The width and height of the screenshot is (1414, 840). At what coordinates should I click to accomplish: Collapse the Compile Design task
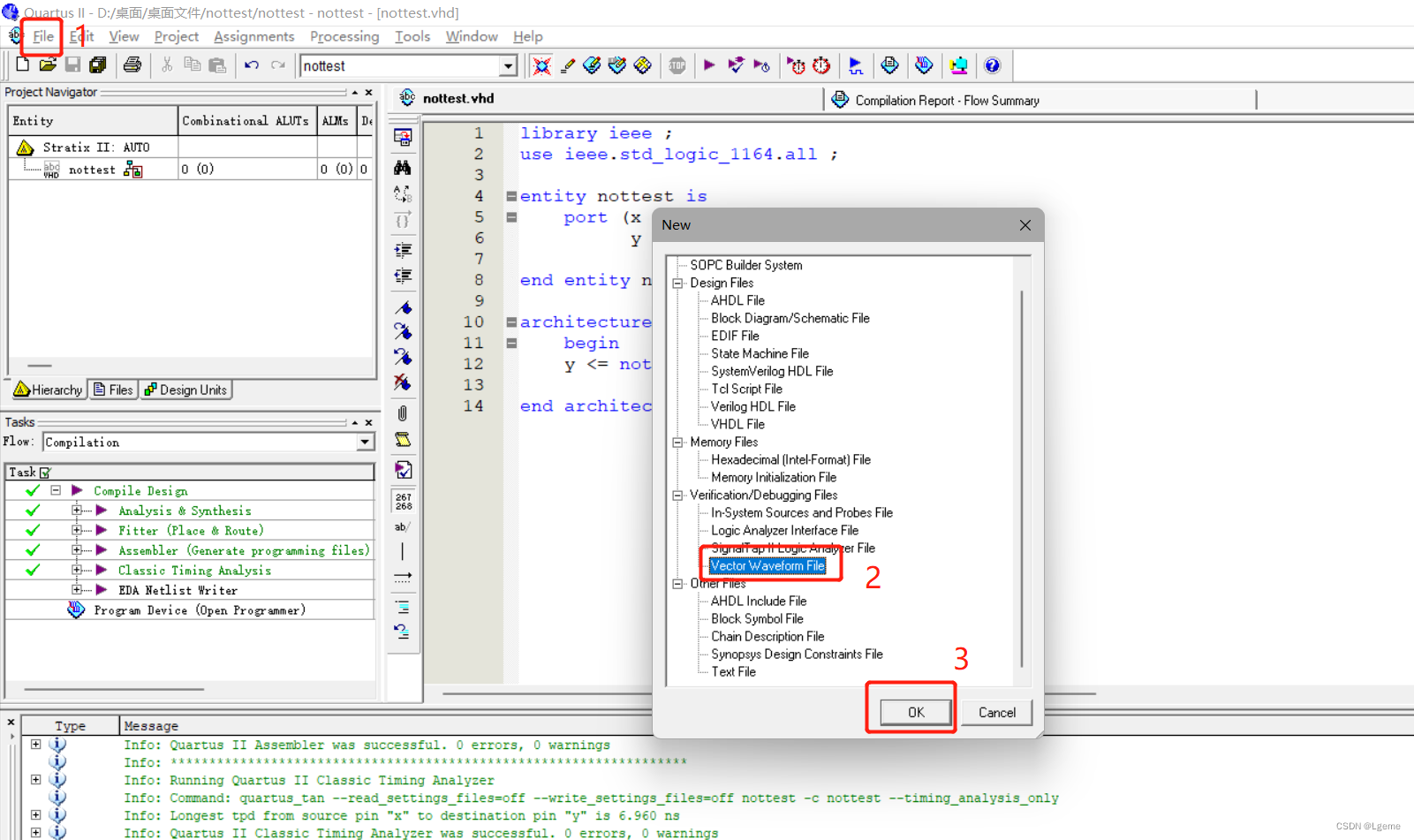click(56, 490)
